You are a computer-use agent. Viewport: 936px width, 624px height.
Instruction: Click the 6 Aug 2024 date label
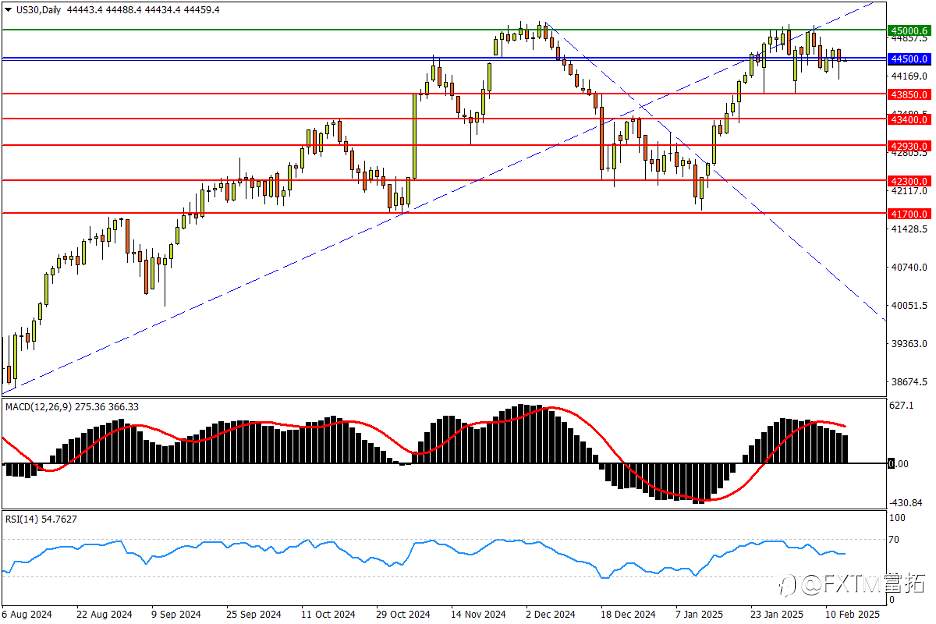[27, 614]
